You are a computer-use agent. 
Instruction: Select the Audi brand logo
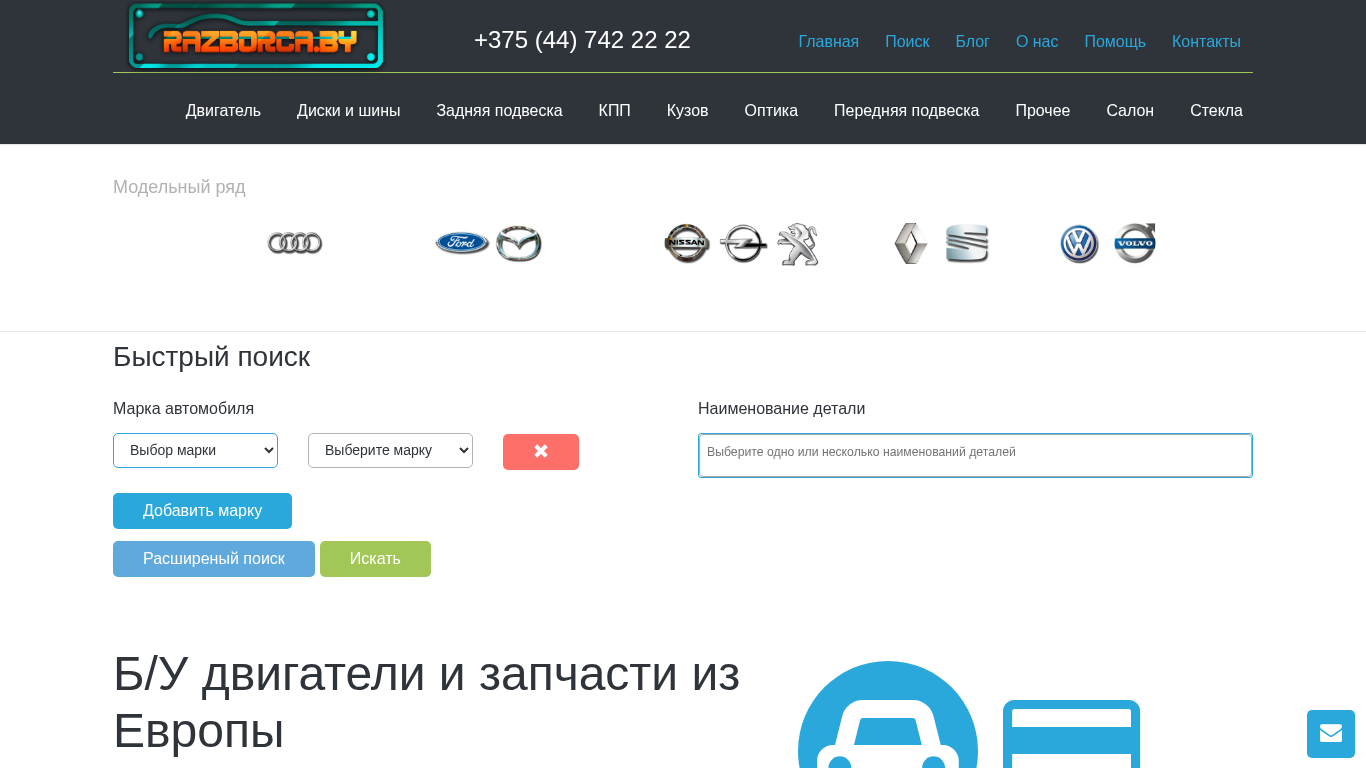(295, 243)
